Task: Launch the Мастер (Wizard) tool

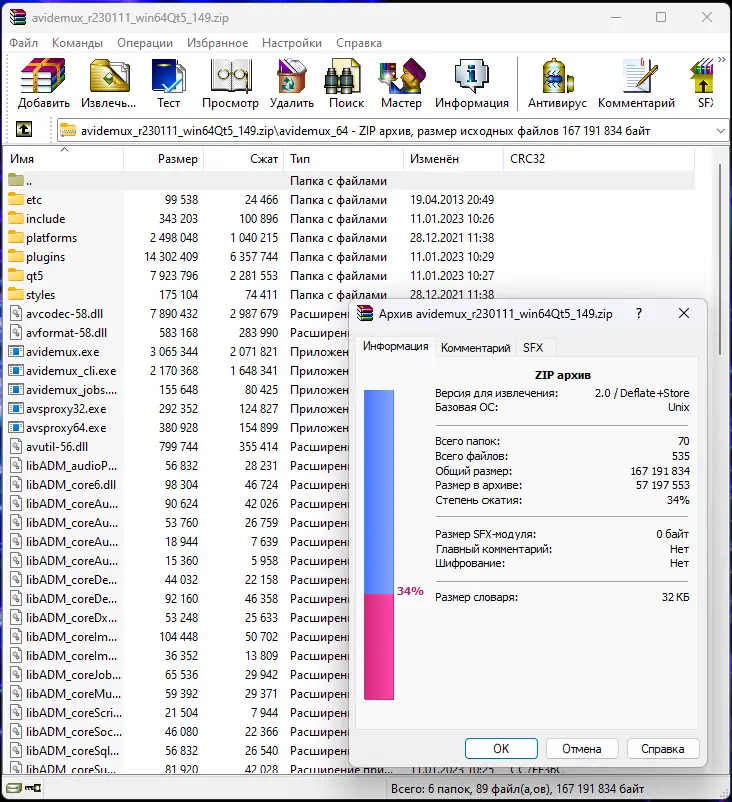Action: [402, 83]
